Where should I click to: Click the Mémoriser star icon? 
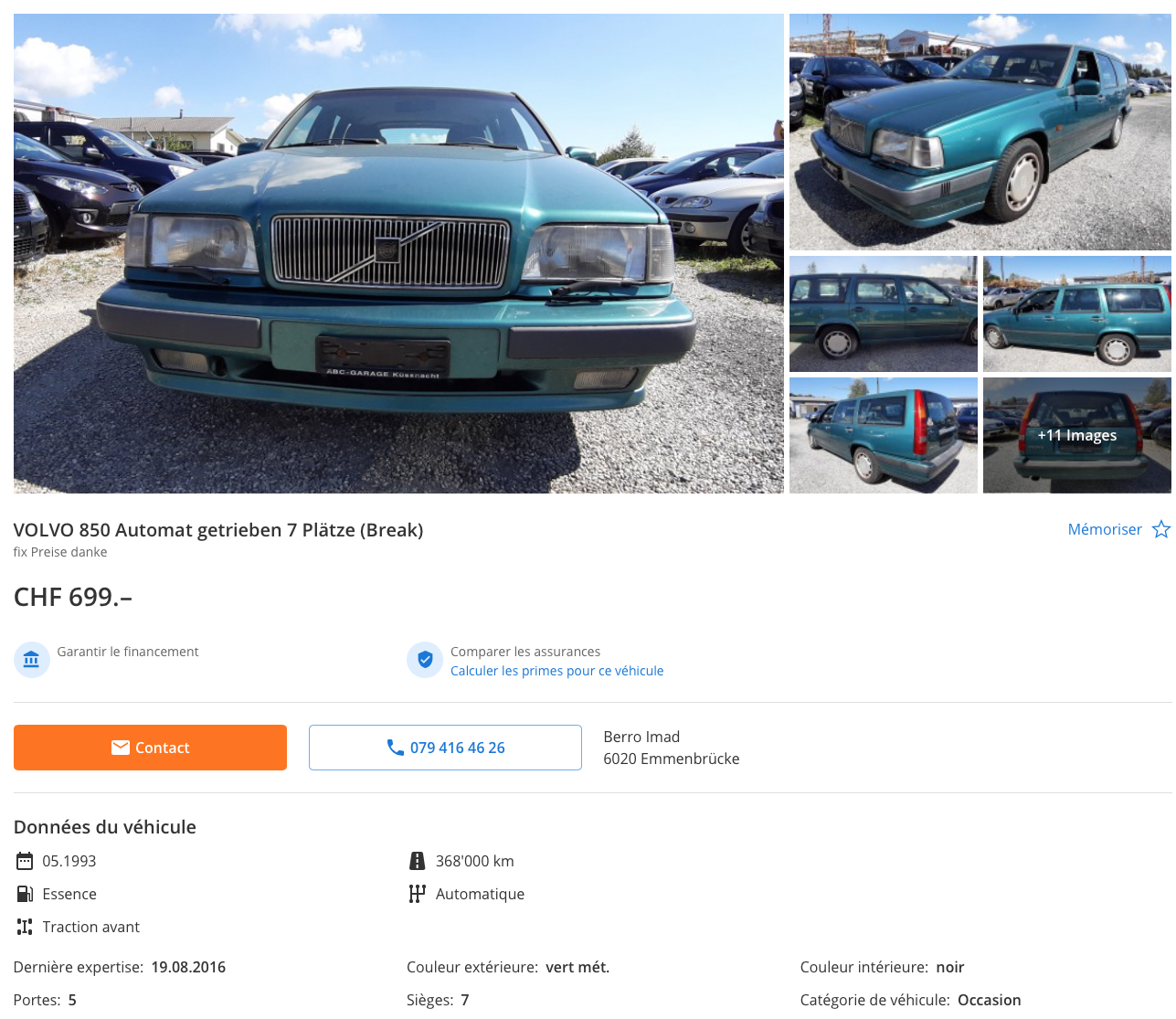(x=1160, y=529)
